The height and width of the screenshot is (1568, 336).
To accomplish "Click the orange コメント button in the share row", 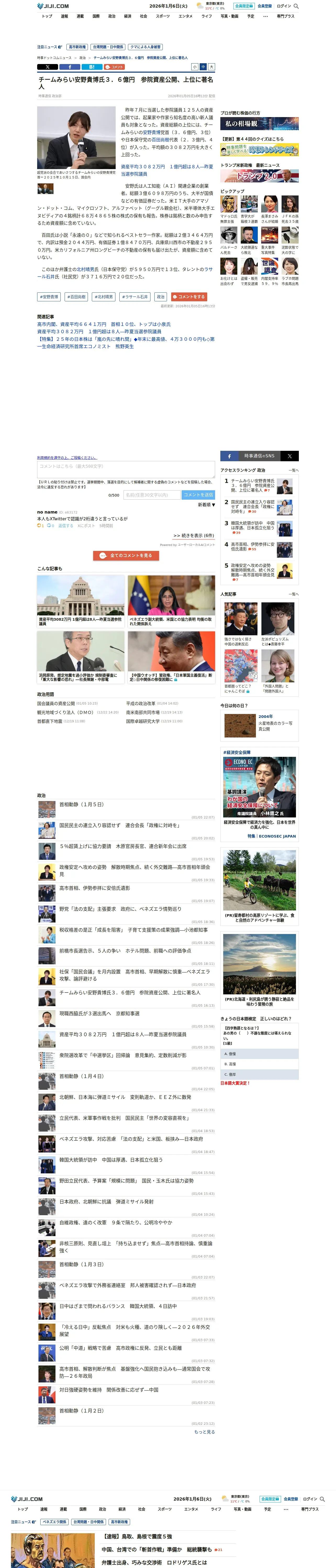I will pos(114,67).
